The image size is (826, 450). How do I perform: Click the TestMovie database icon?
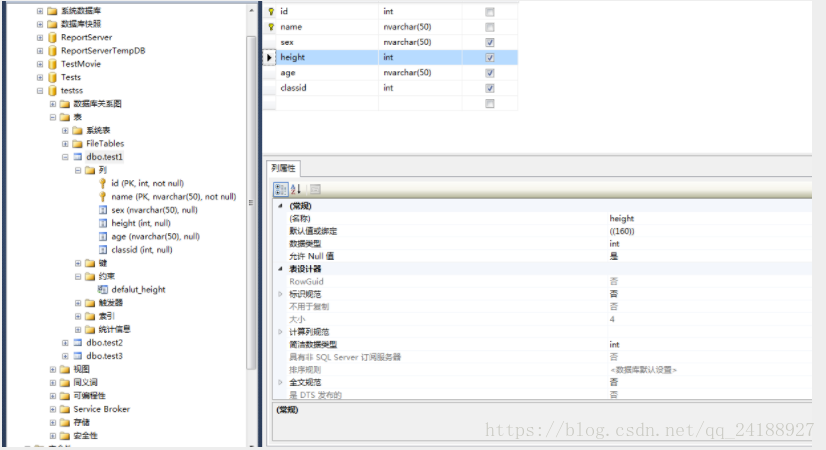(52, 64)
